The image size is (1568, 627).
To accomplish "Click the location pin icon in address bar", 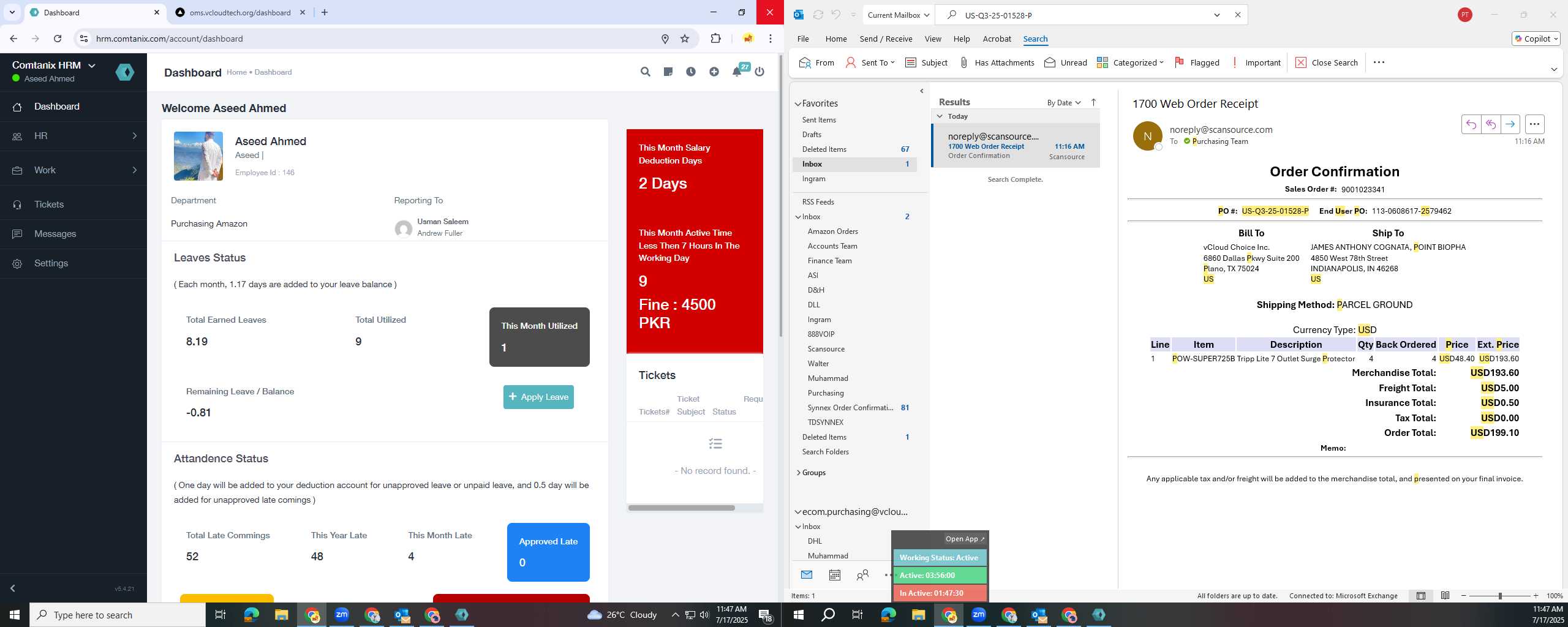I will point(665,39).
